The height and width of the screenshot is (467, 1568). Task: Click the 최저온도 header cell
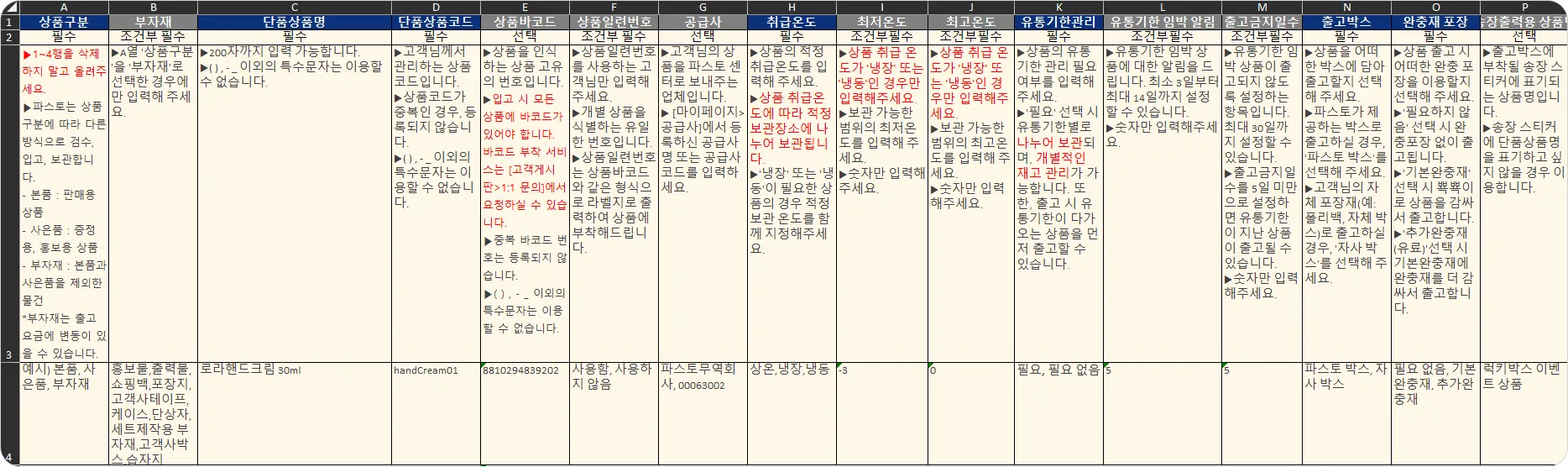[881, 22]
